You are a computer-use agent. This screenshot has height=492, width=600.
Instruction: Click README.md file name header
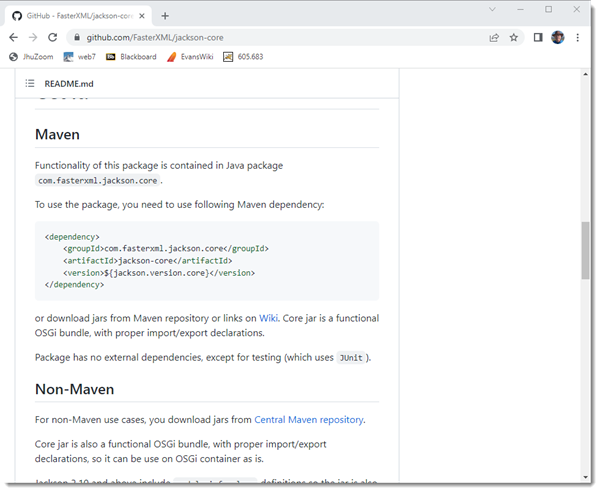(69, 84)
